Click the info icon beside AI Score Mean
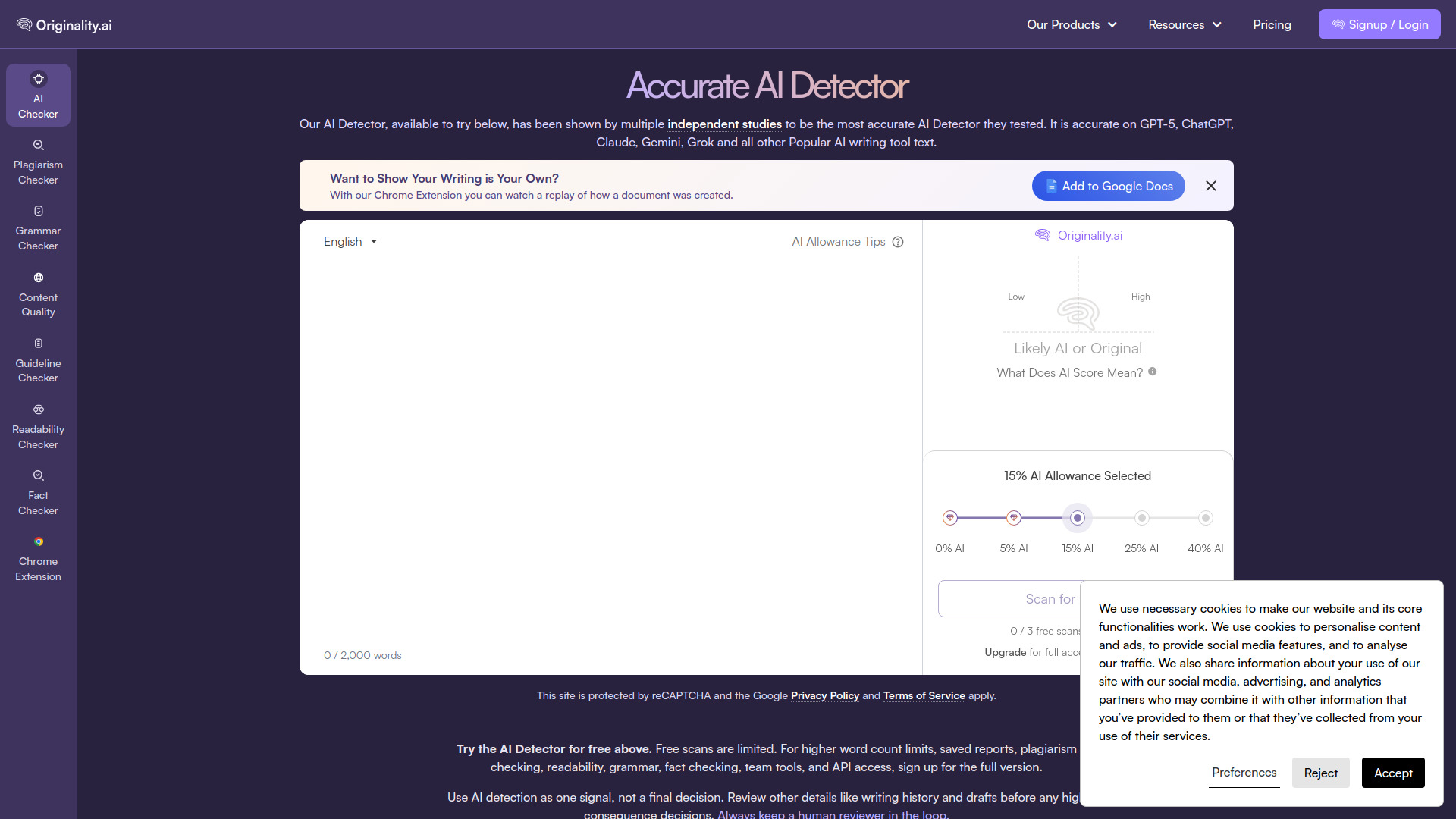The height and width of the screenshot is (819, 1456). click(x=1153, y=372)
